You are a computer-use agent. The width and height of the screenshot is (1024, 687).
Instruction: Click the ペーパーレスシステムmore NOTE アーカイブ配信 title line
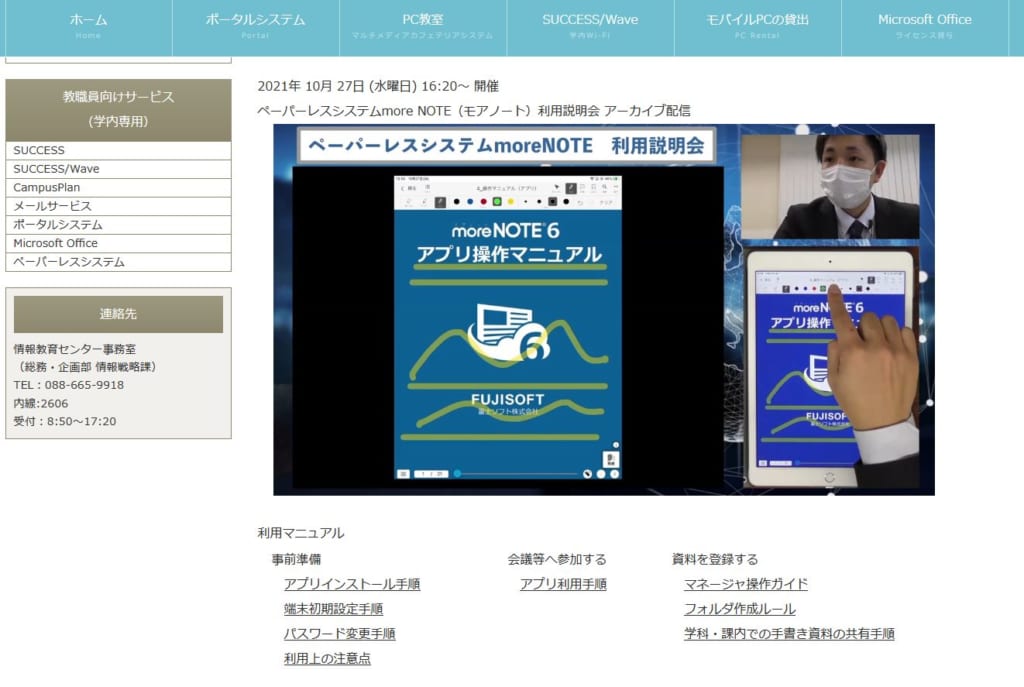coord(473,111)
